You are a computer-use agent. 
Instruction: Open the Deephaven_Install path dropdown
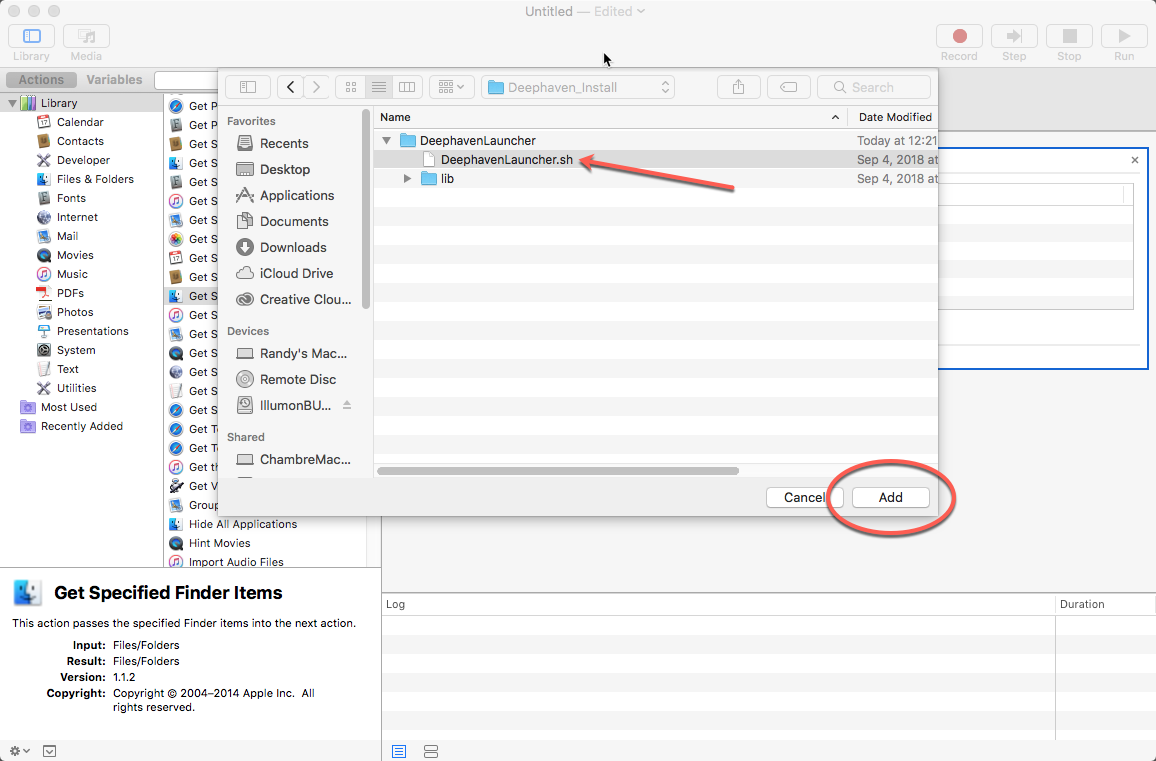[x=578, y=87]
